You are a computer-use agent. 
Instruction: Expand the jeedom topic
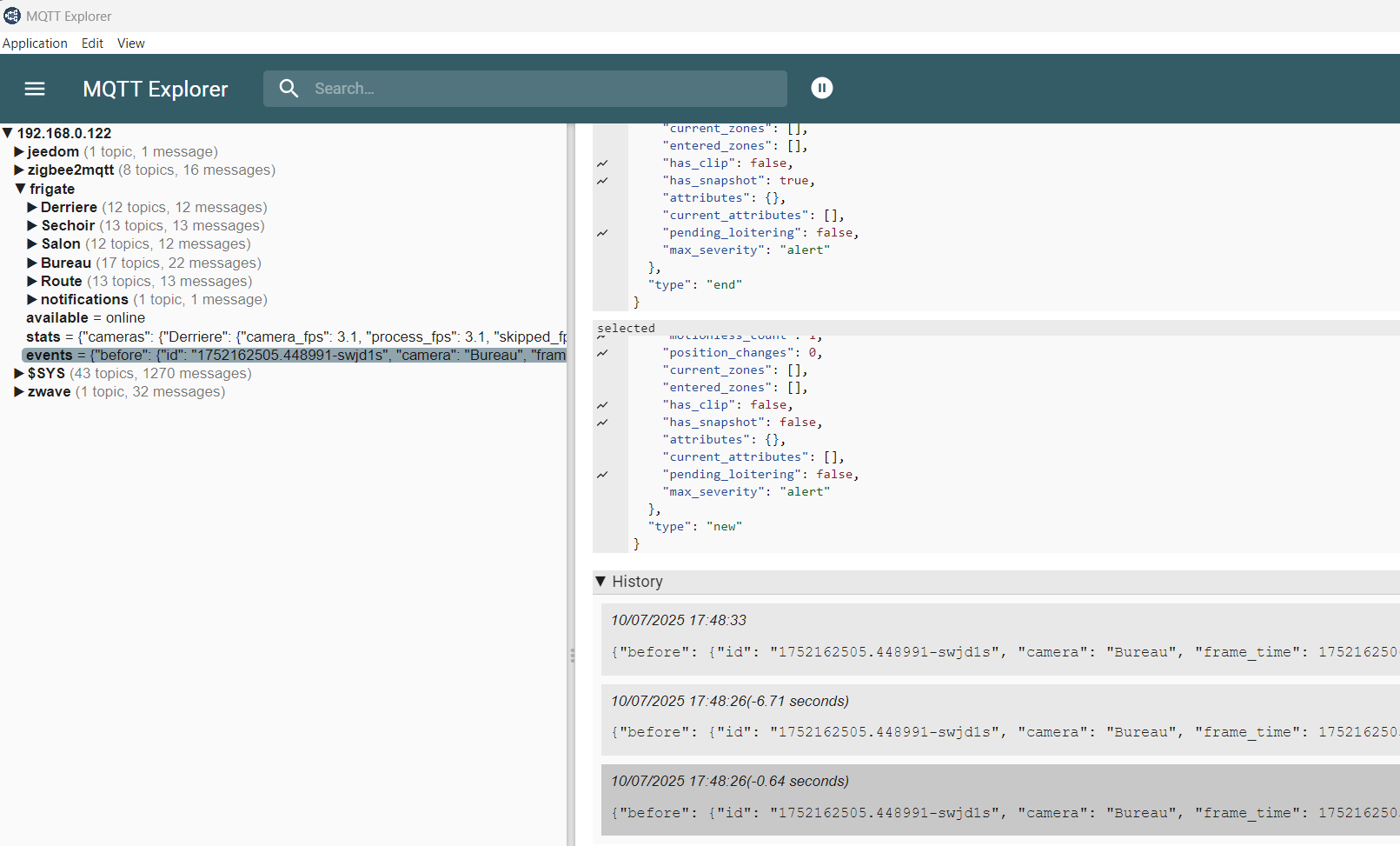tap(19, 151)
